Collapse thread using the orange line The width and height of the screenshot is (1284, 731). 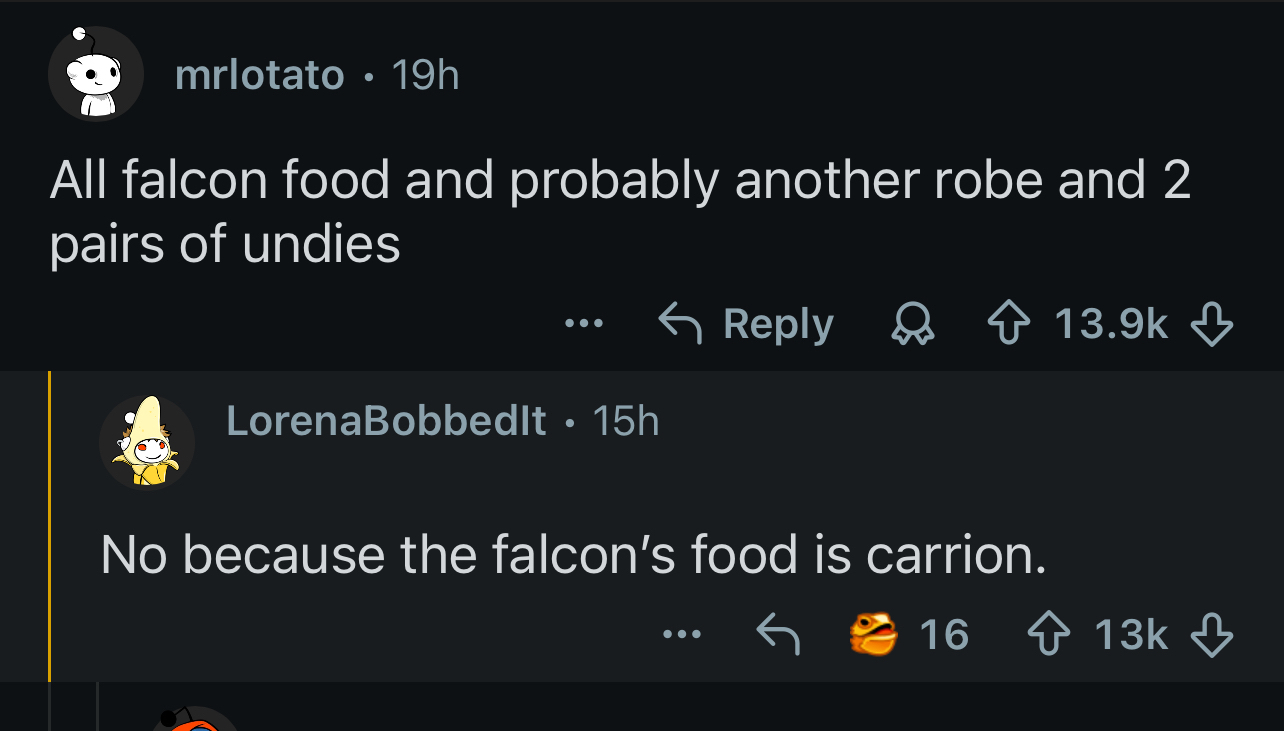click(x=49, y=526)
